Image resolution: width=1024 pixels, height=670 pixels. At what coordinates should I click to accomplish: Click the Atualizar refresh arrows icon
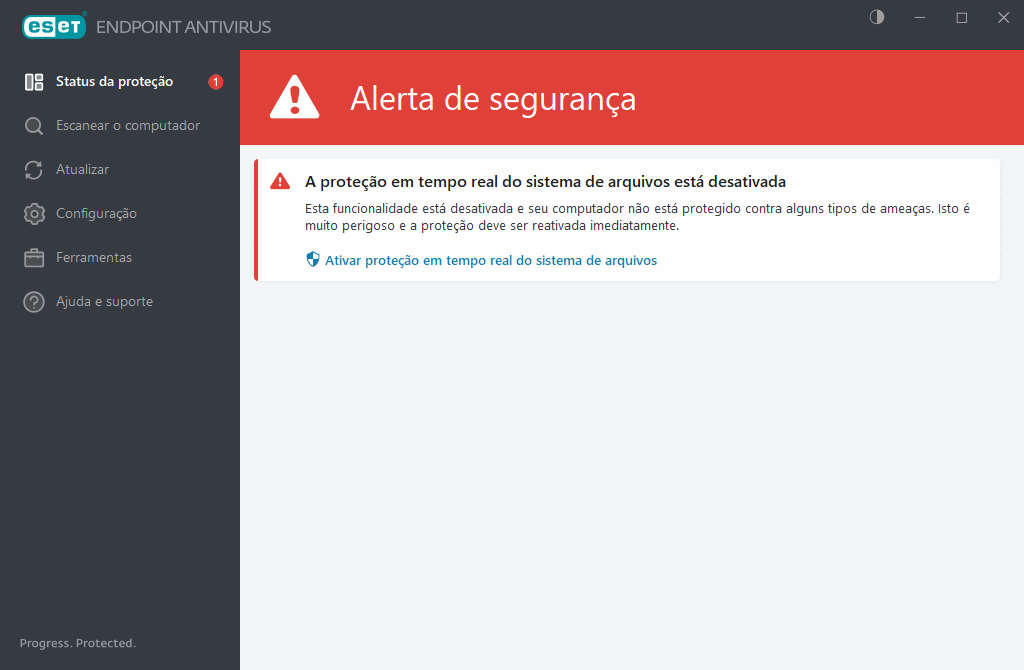tap(35, 169)
